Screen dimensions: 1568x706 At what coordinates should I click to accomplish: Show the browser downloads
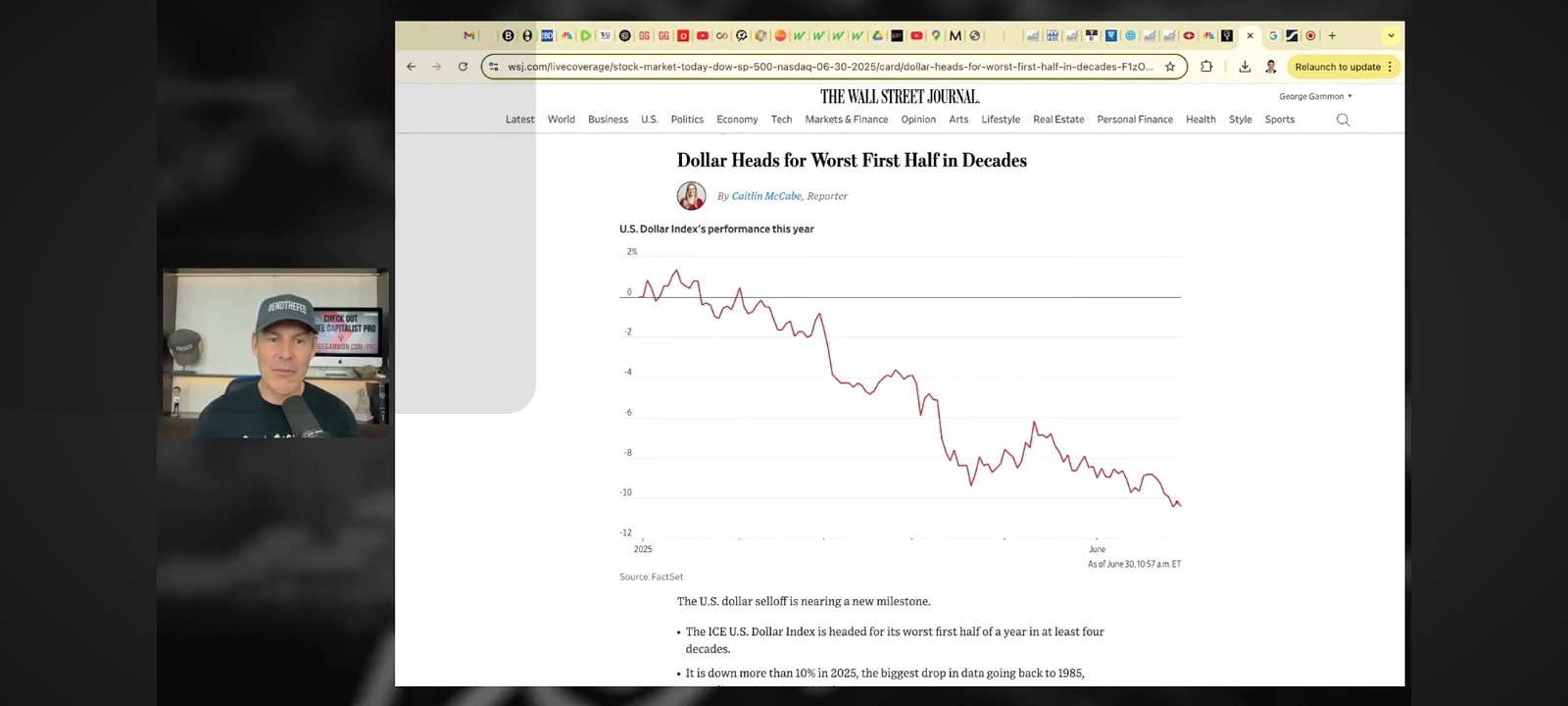[1245, 67]
